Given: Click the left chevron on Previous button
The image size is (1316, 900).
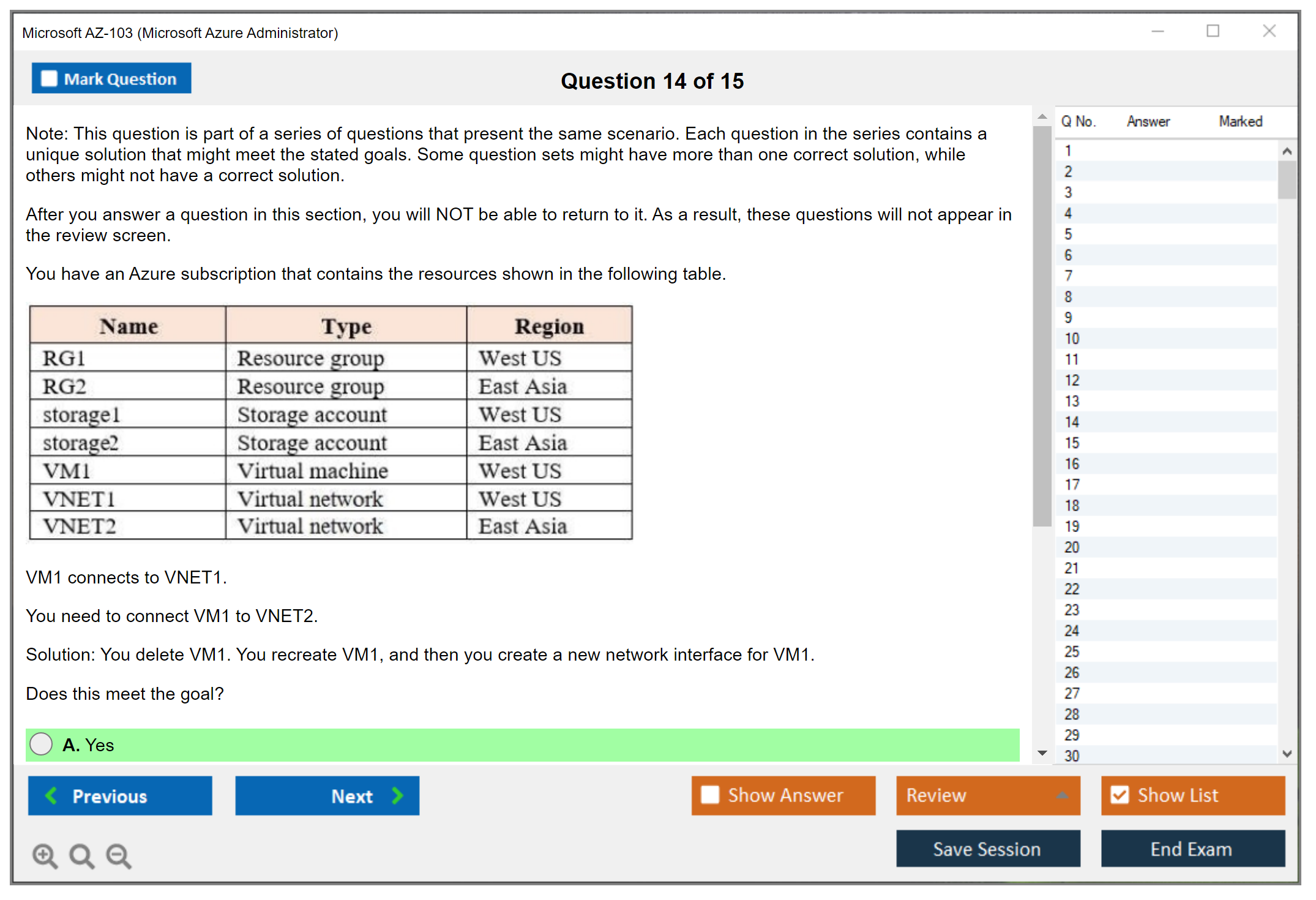Looking at the screenshot, I should pyautogui.click(x=51, y=796).
